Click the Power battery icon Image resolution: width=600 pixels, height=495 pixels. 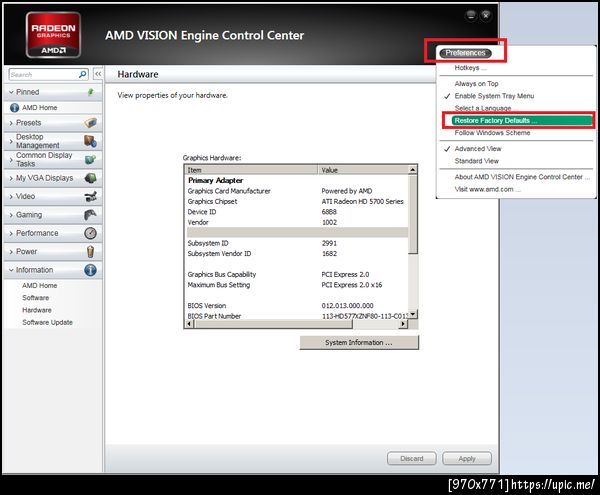pyautogui.click(x=90, y=251)
